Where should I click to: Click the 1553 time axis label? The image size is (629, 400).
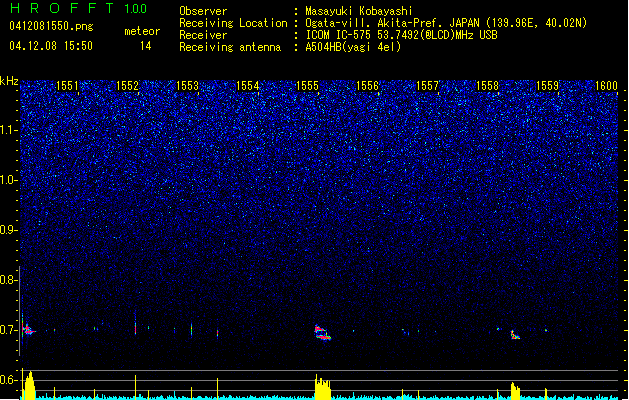[x=187, y=86]
